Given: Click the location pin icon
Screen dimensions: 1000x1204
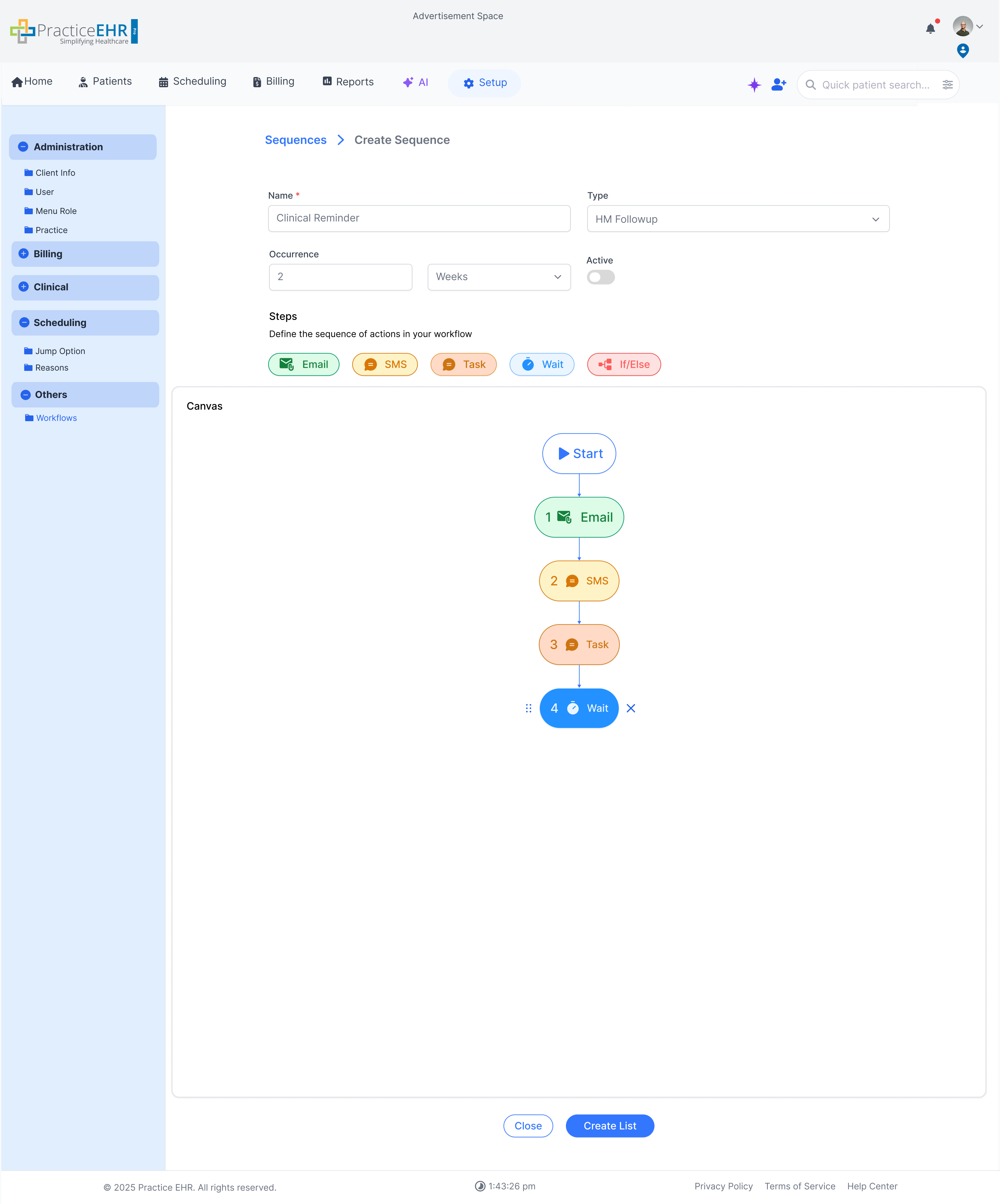Looking at the screenshot, I should [963, 51].
